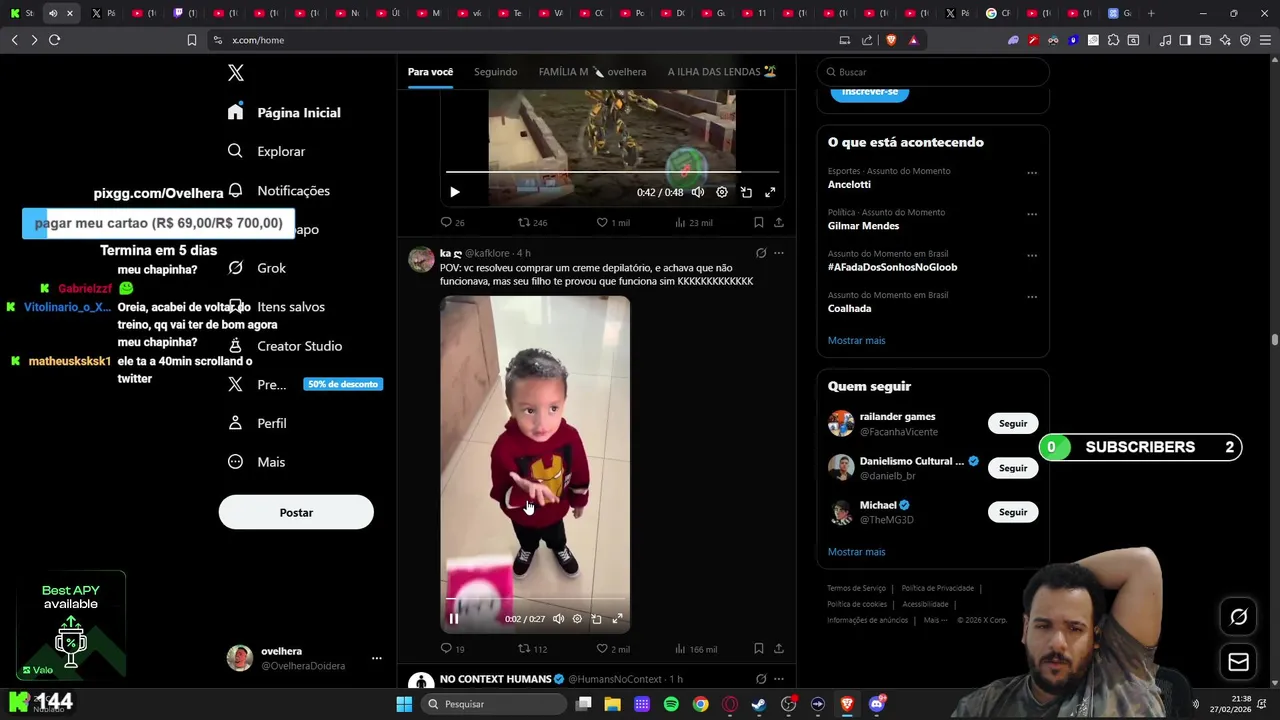
Task: Open the NO CONTEXT HUMANS profile name
Action: [x=495, y=679]
